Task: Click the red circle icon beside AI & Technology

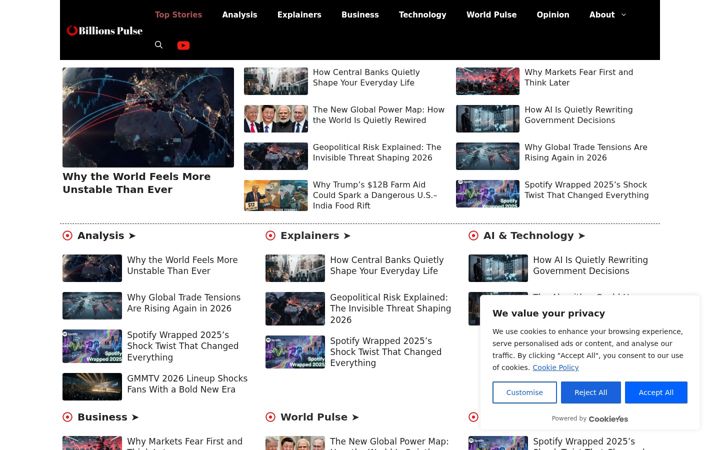Action: pyautogui.click(x=473, y=236)
